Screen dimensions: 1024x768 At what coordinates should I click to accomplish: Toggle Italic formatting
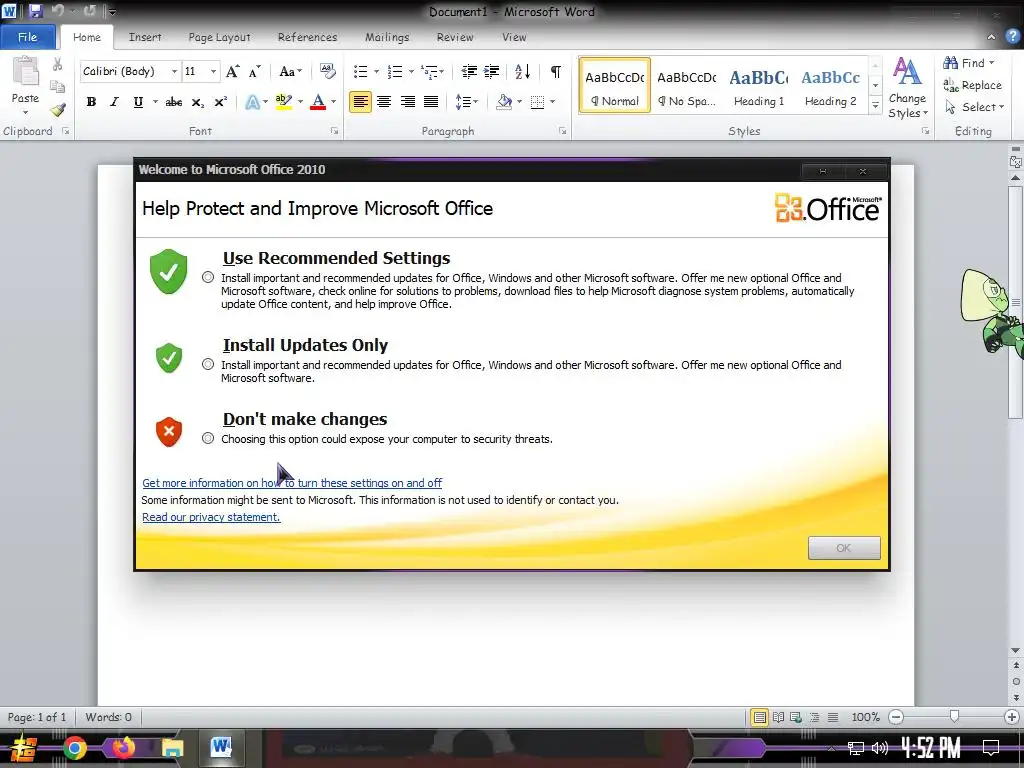(x=114, y=102)
